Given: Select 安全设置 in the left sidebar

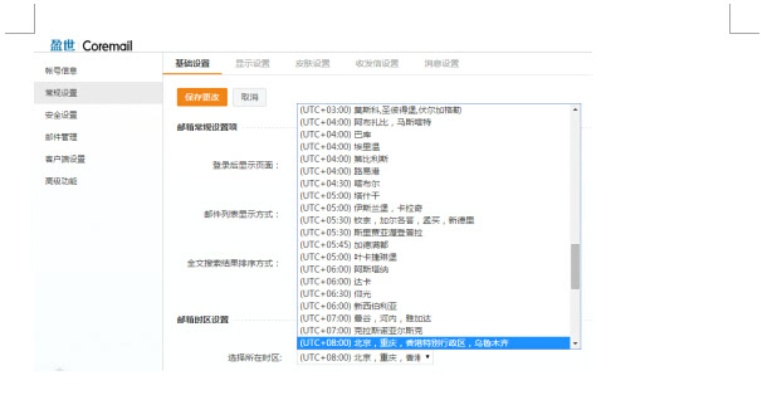Looking at the screenshot, I should click(61, 115).
